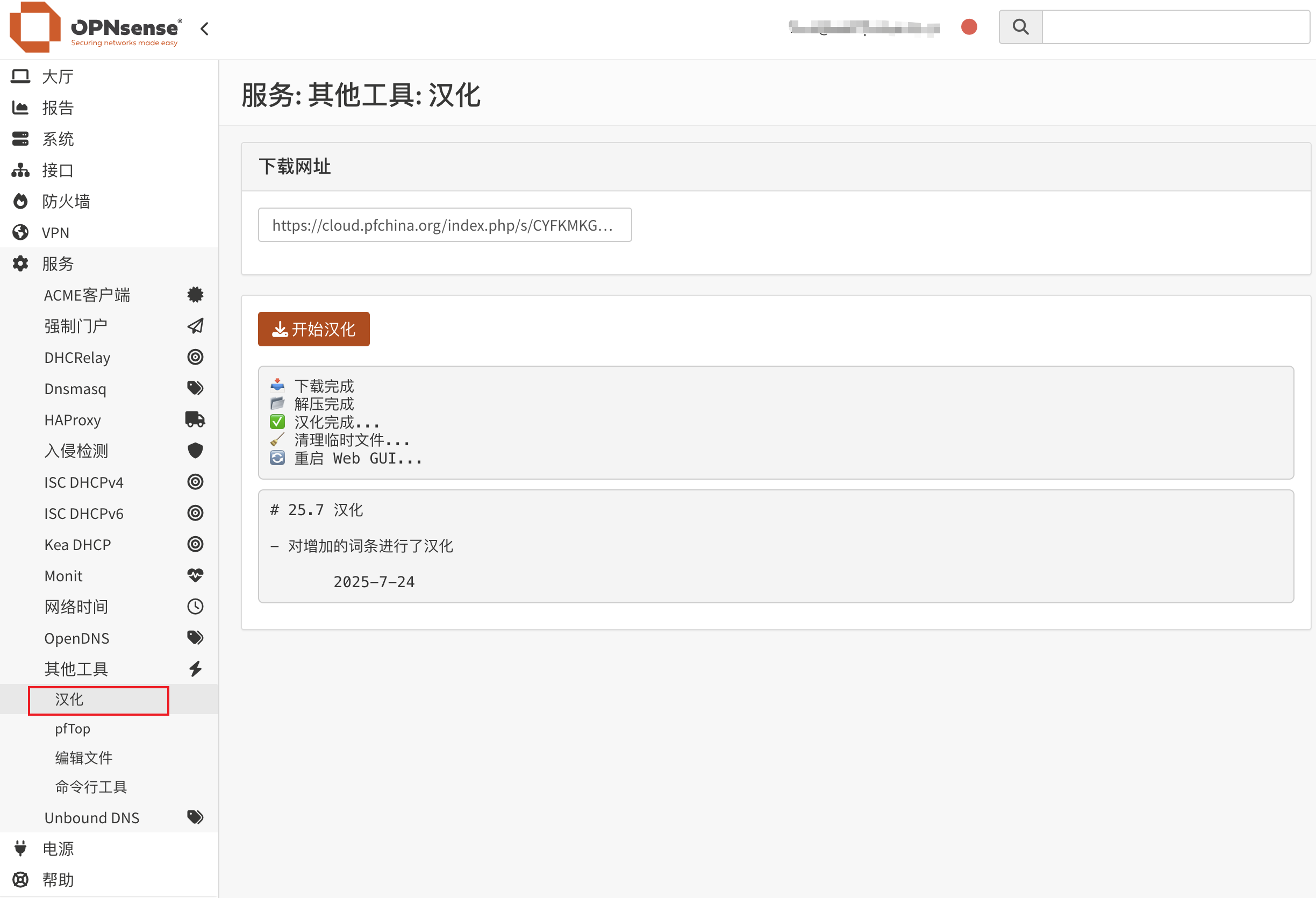Click the 强制门户 paper plane icon
Screen dimensions: 1316x898
point(195,326)
